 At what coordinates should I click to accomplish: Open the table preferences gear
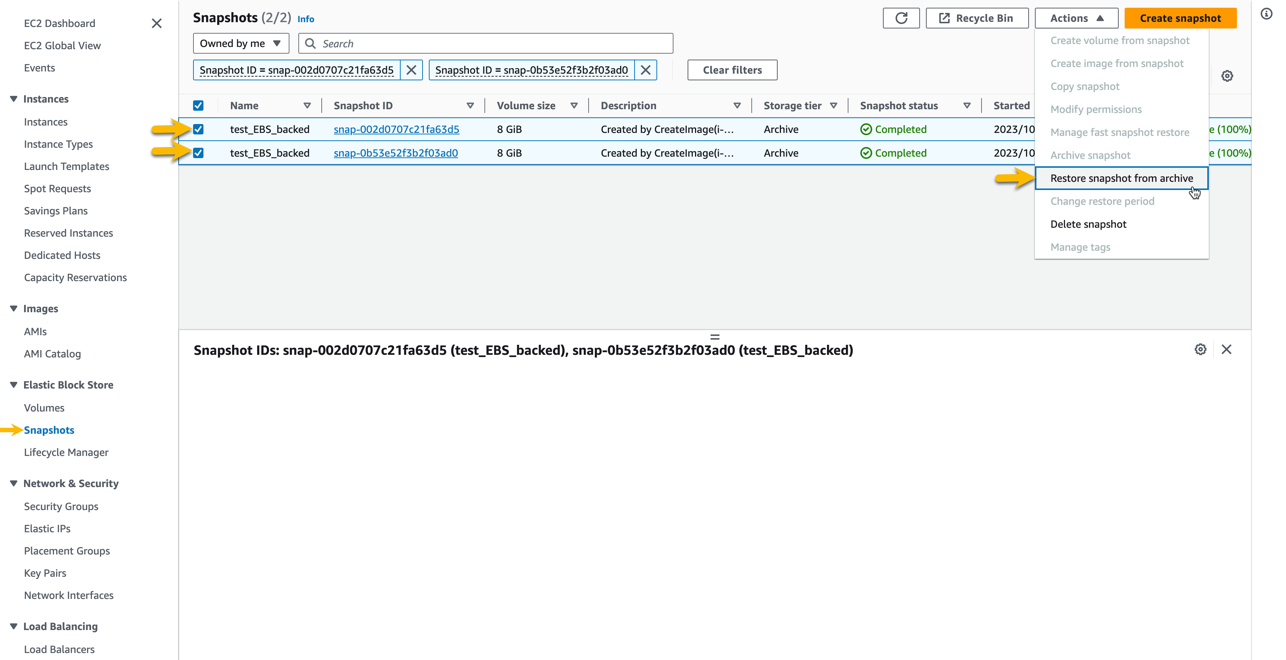1228,75
